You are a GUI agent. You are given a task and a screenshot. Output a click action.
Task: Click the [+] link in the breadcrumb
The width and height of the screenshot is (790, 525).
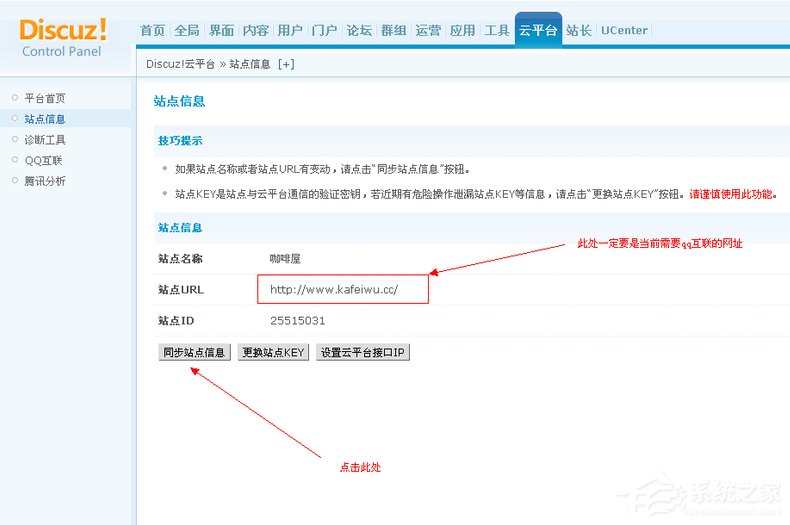point(286,64)
